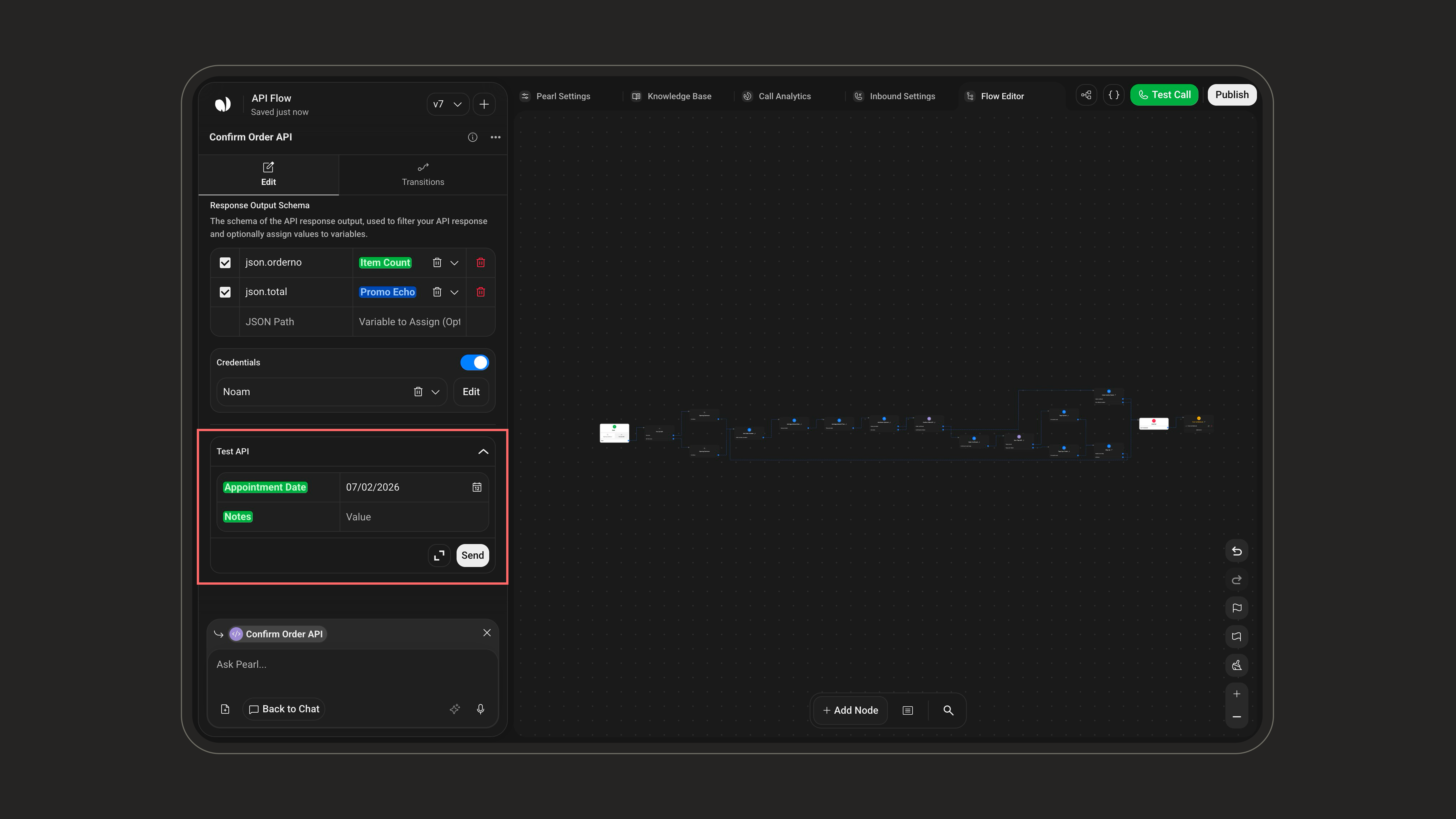Image resolution: width=1456 pixels, height=819 pixels.
Task: Click the json.orderno path text
Action: (x=274, y=262)
